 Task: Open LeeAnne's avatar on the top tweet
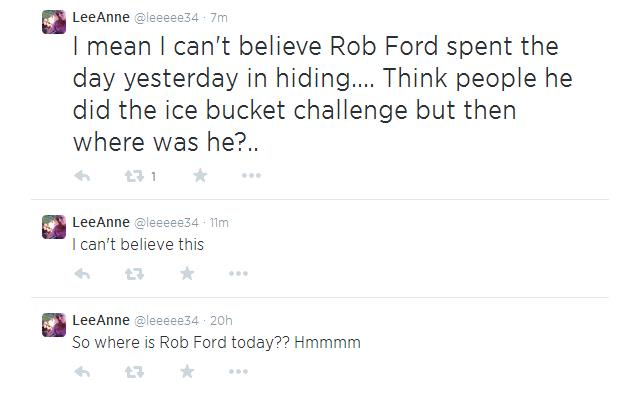tap(54, 22)
